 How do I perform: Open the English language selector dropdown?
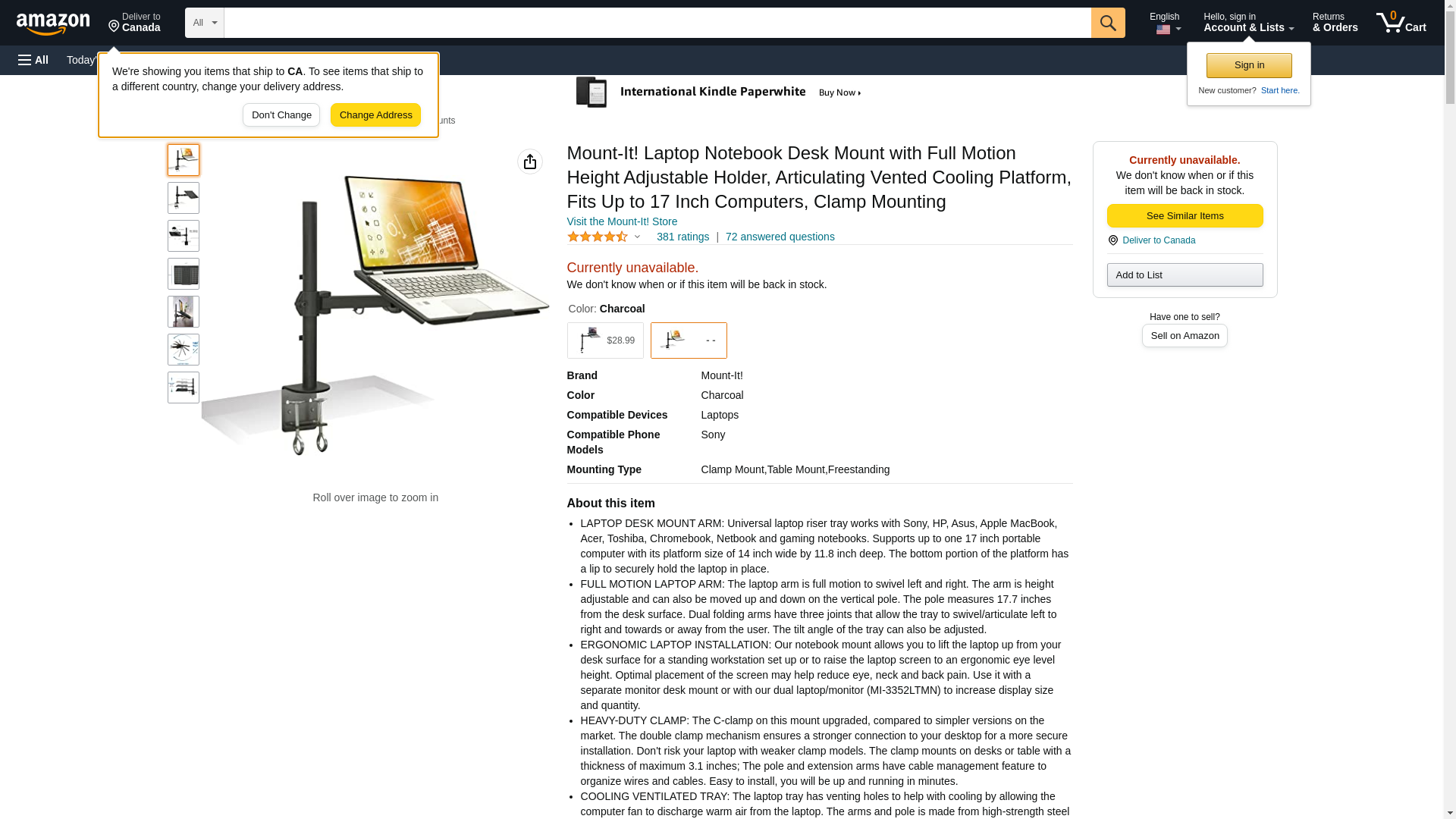point(1165,23)
